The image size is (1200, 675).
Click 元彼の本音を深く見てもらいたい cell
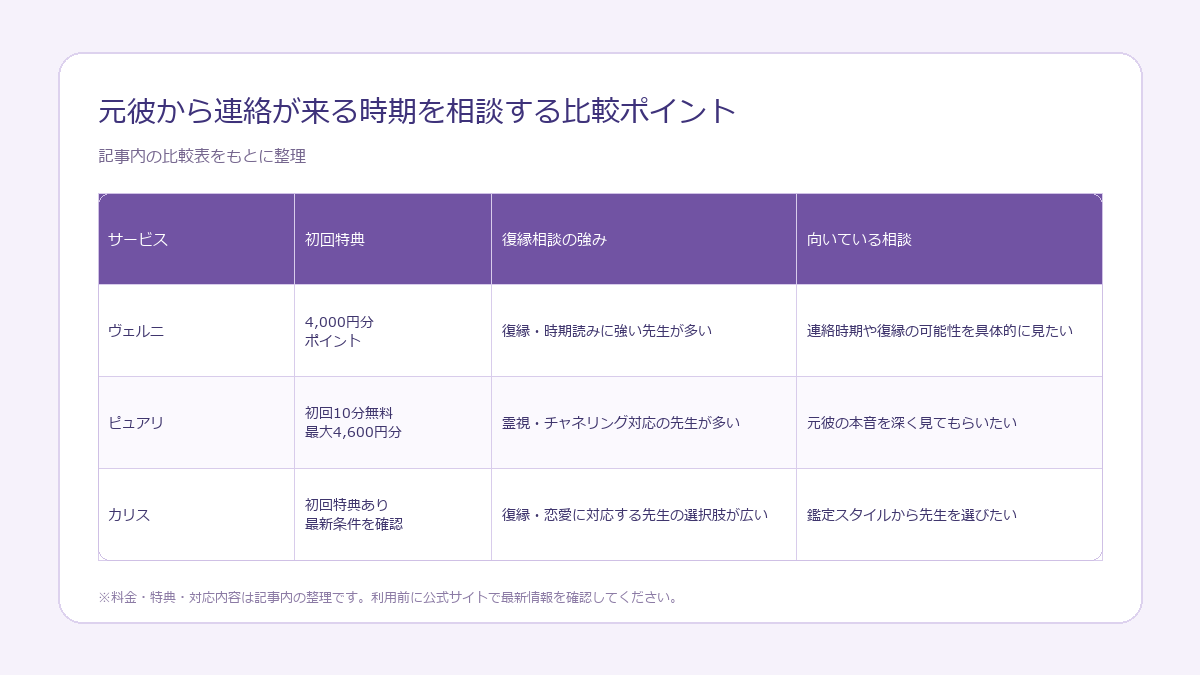point(949,423)
